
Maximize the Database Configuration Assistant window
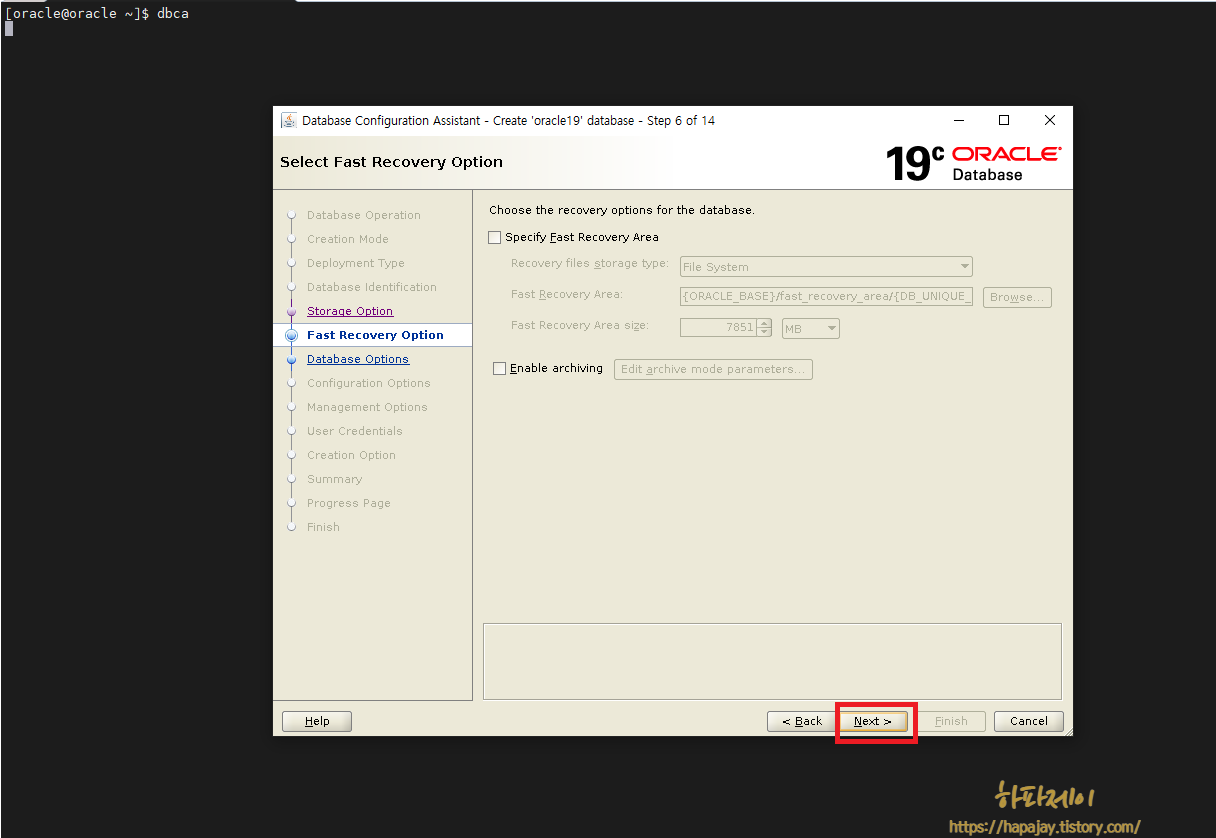1005,120
